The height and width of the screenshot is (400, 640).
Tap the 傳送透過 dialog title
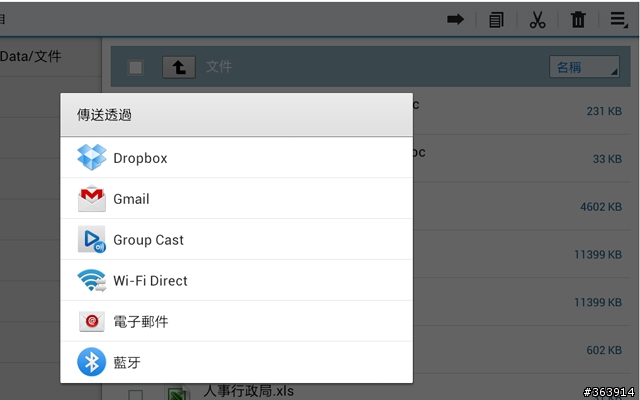pos(104,115)
